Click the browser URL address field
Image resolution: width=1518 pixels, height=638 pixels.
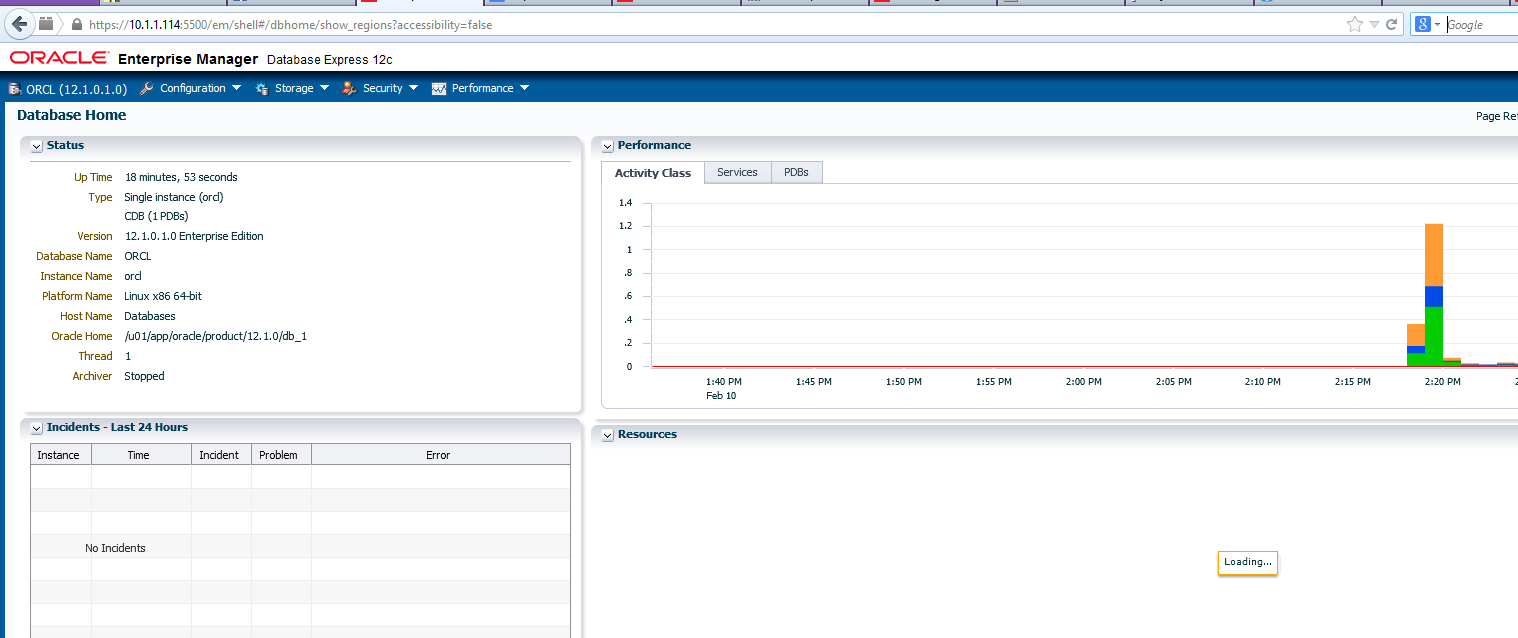(700, 24)
